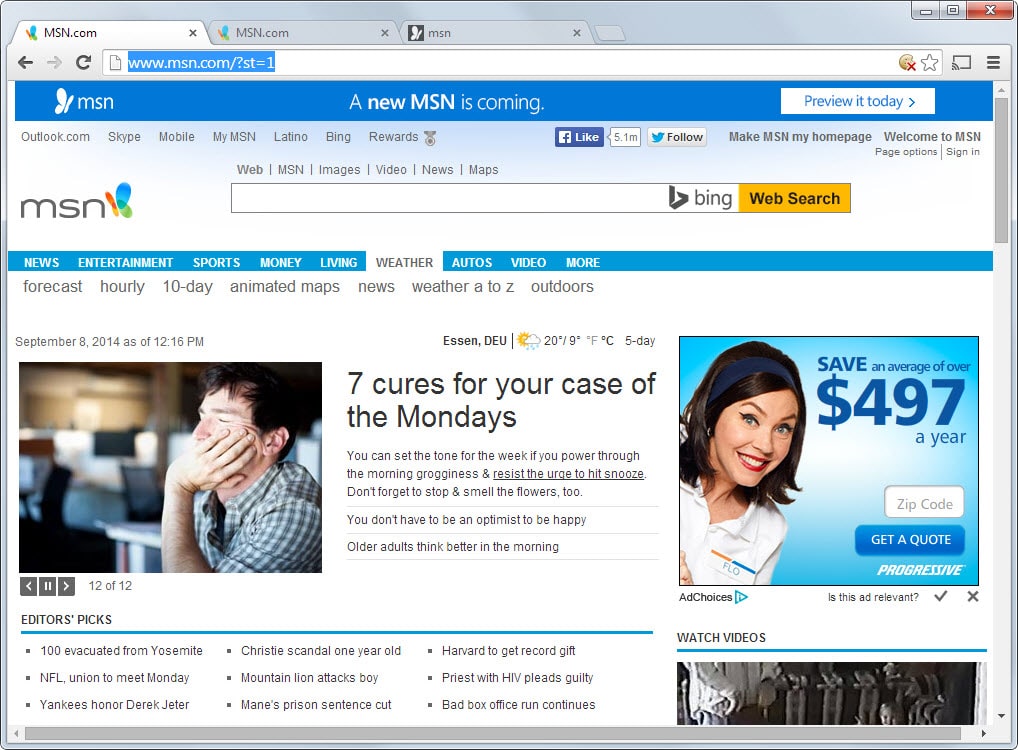Mark the ad as relevant with the checkmark
The image size is (1018, 750).
941,596
